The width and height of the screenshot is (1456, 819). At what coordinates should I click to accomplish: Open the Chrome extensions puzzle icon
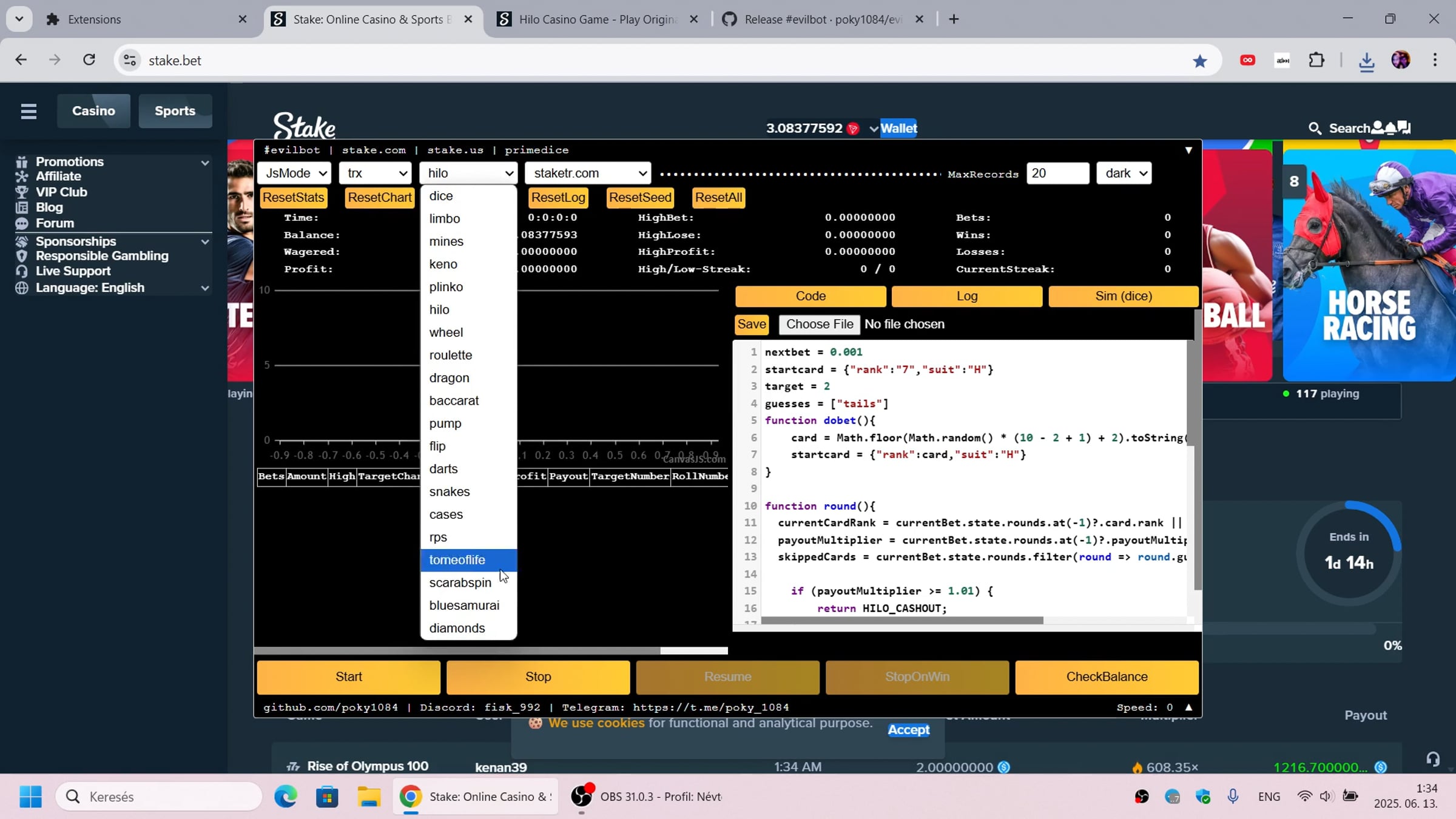[x=1316, y=60]
